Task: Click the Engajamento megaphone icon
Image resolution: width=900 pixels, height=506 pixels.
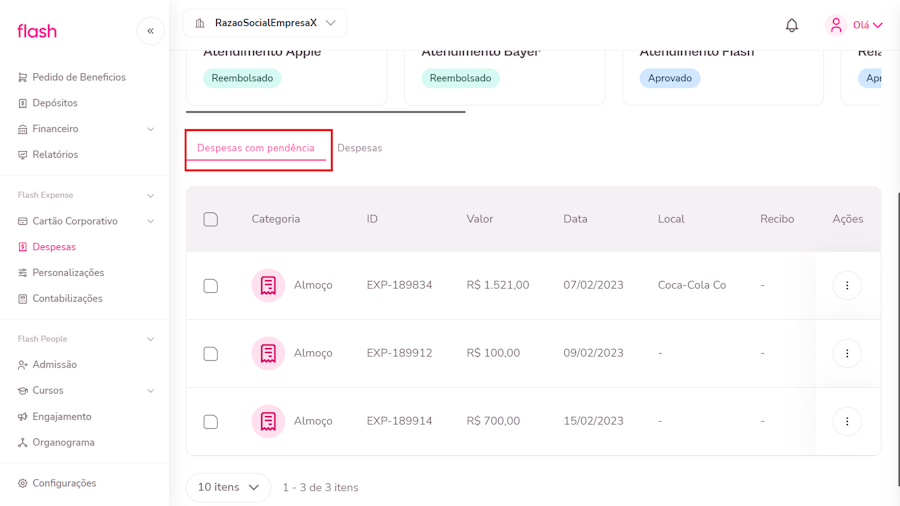Action: pyautogui.click(x=22, y=417)
